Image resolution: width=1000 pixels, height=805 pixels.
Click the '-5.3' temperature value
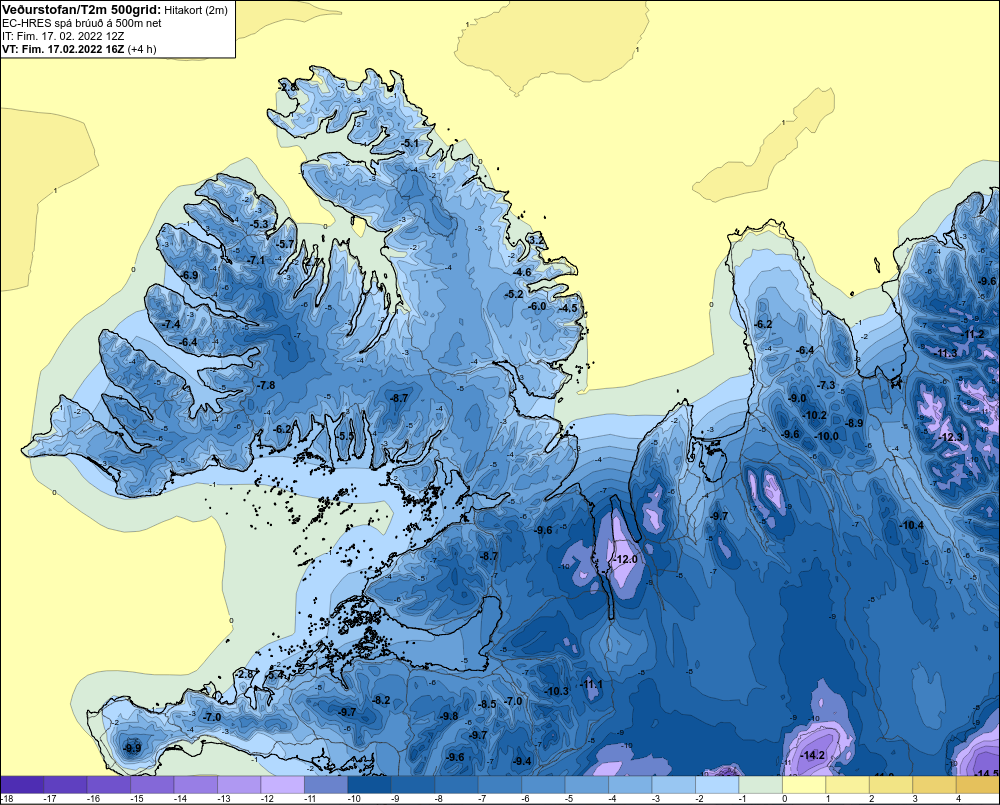[x=260, y=224]
